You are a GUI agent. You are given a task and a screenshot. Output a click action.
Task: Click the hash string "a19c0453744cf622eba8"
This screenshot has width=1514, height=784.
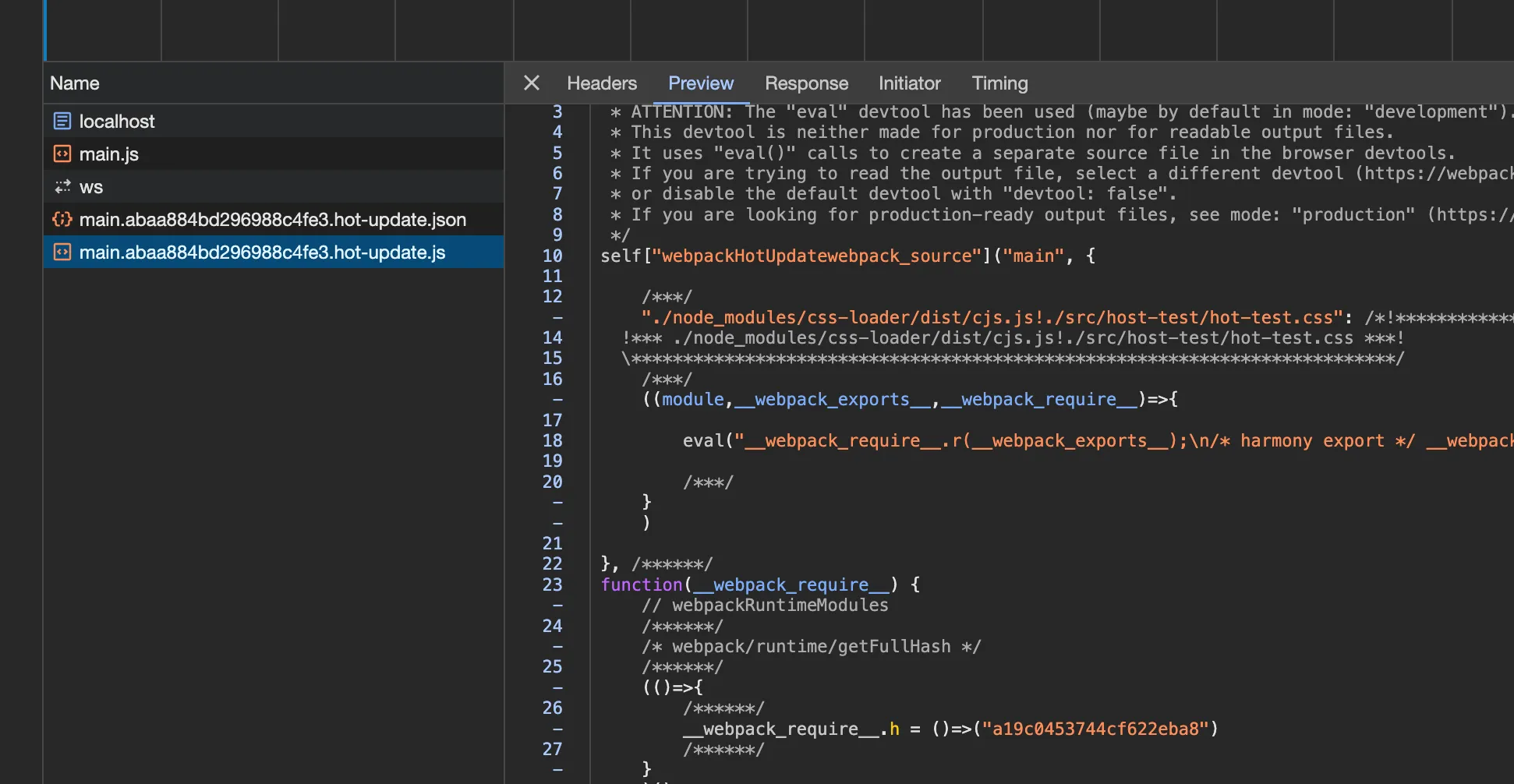(1095, 729)
